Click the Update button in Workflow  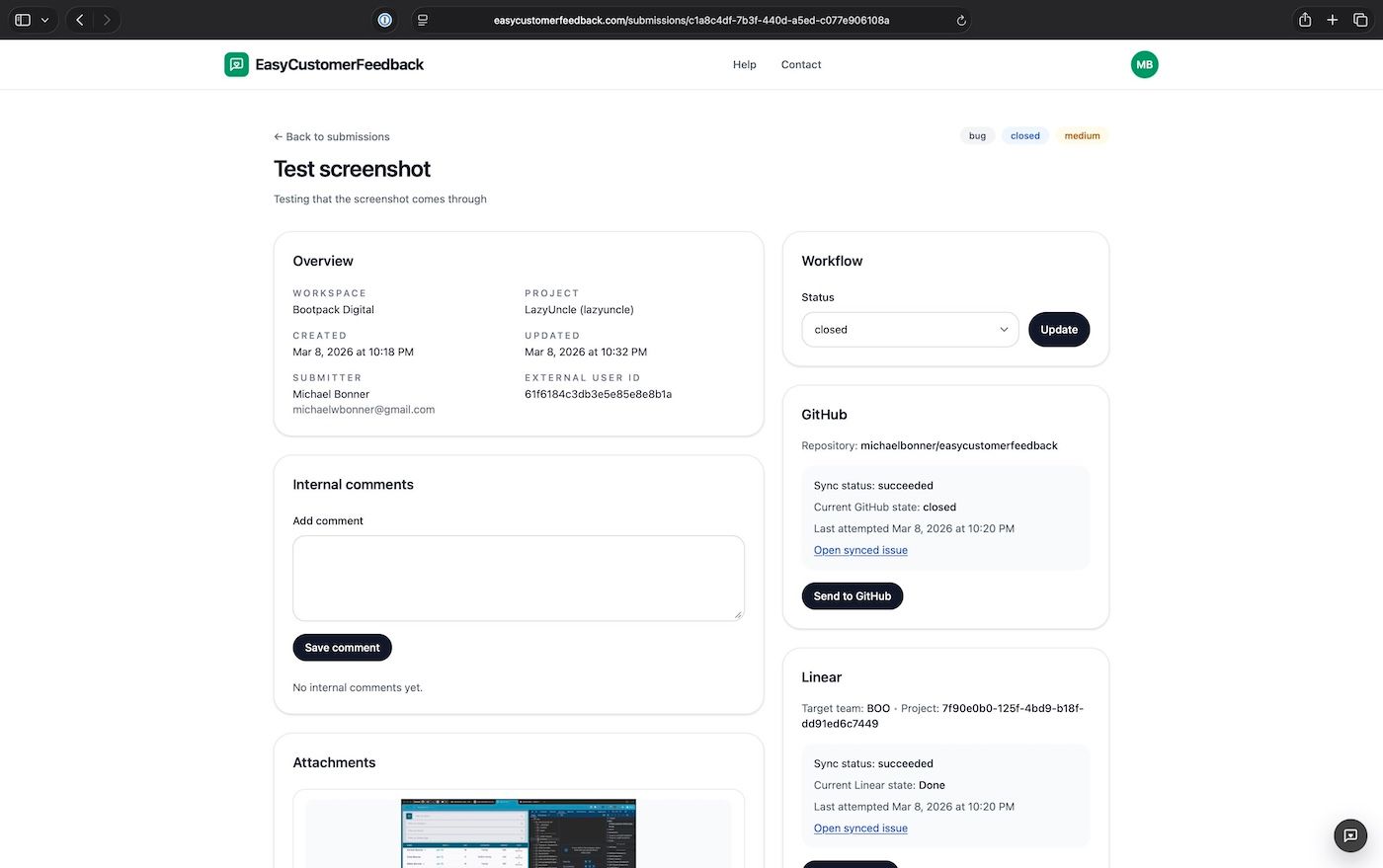click(1058, 329)
